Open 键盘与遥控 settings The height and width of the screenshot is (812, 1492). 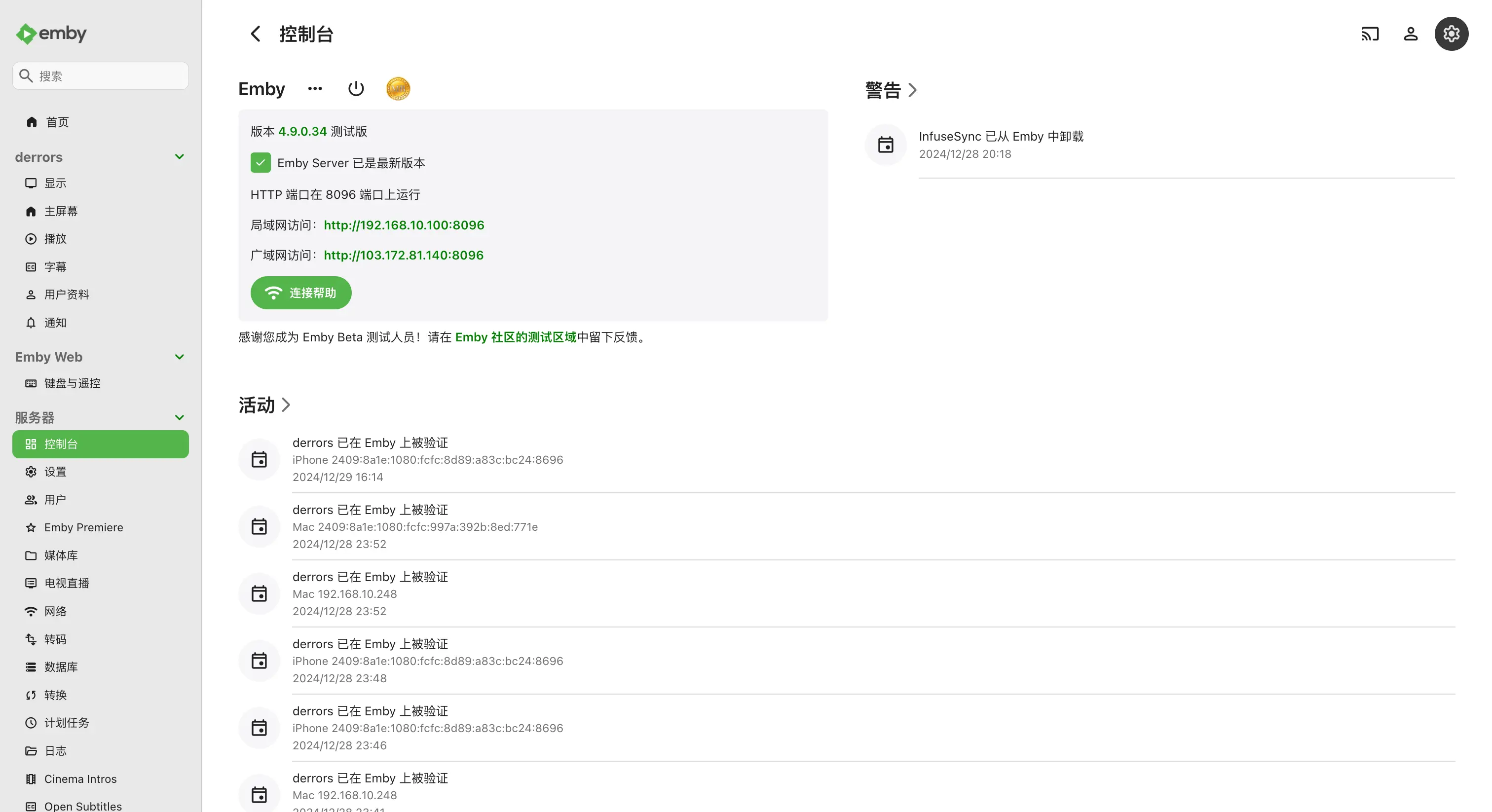(100, 383)
